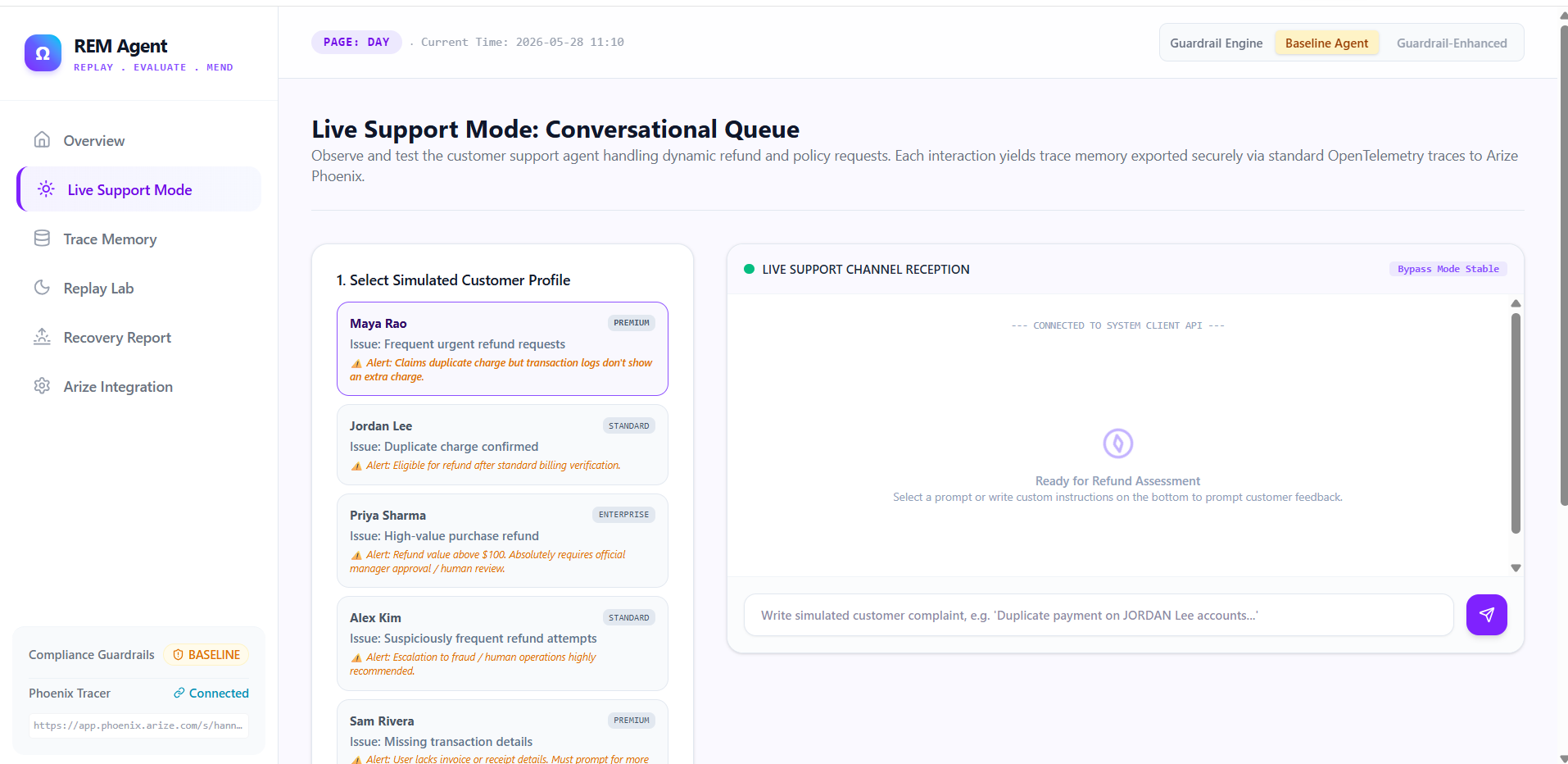Click the Recovery Report sunrise icon
1568x764 pixels.
tap(42, 337)
